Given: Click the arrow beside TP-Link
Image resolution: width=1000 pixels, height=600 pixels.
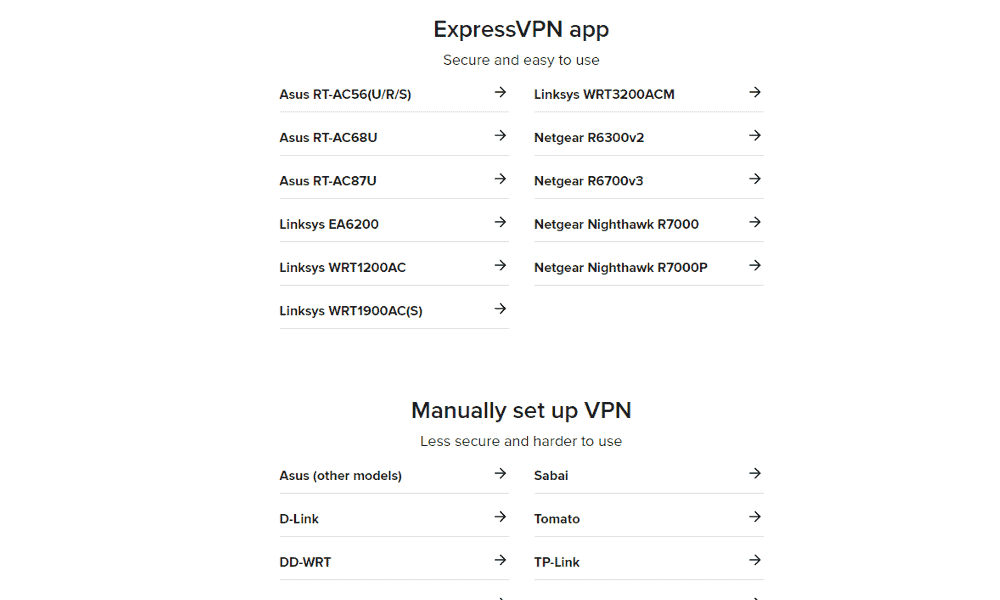Looking at the screenshot, I should click(x=753, y=560).
